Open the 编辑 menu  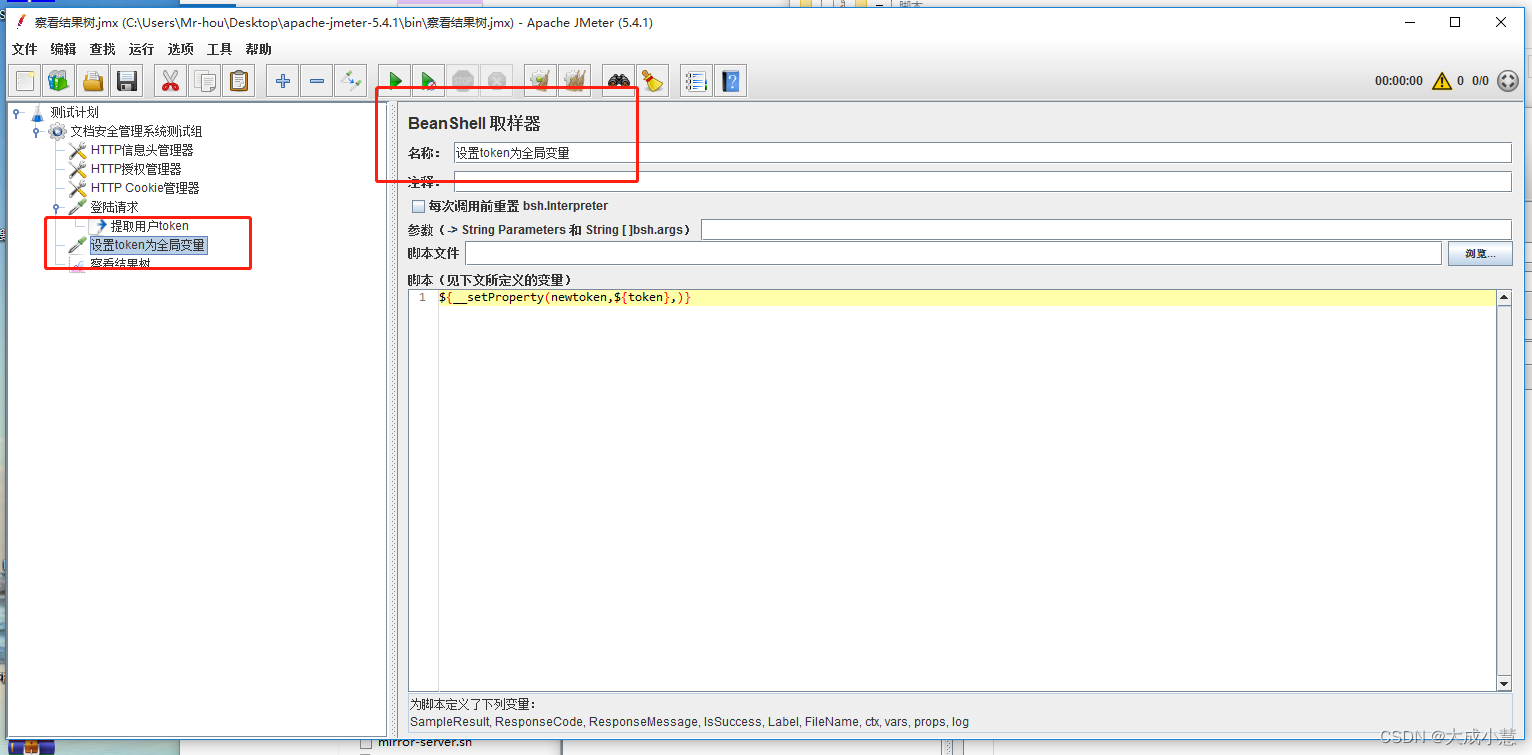tap(63, 49)
